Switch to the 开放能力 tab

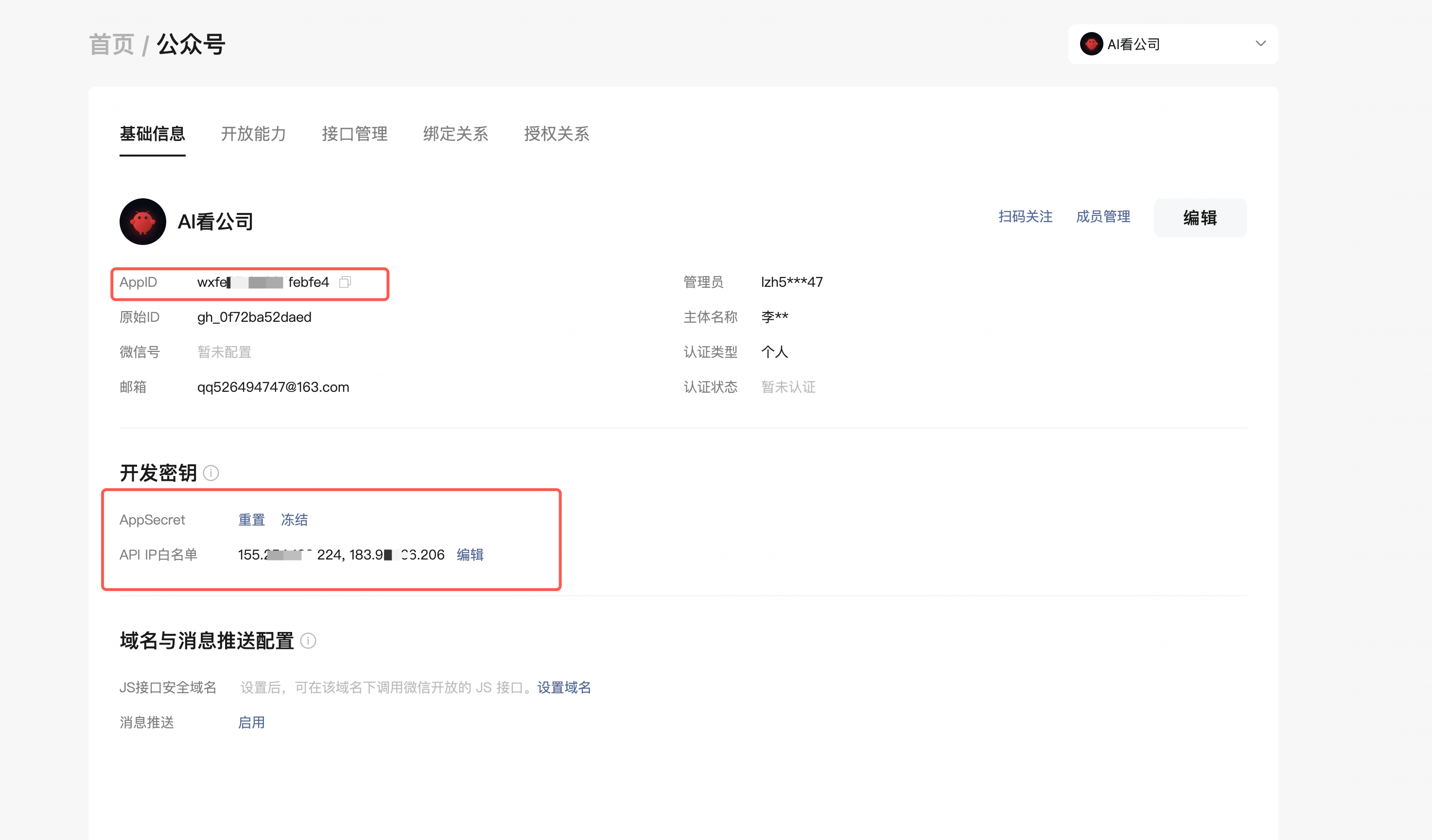pyautogui.click(x=253, y=134)
